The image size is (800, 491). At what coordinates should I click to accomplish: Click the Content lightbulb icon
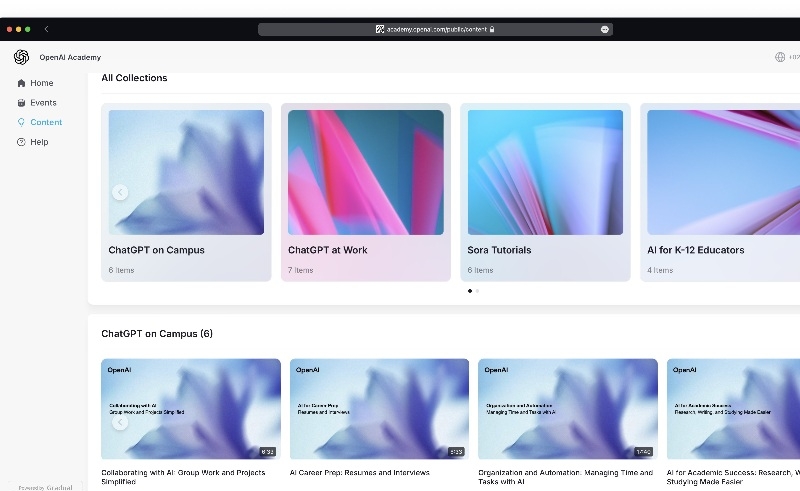[x=22, y=122]
